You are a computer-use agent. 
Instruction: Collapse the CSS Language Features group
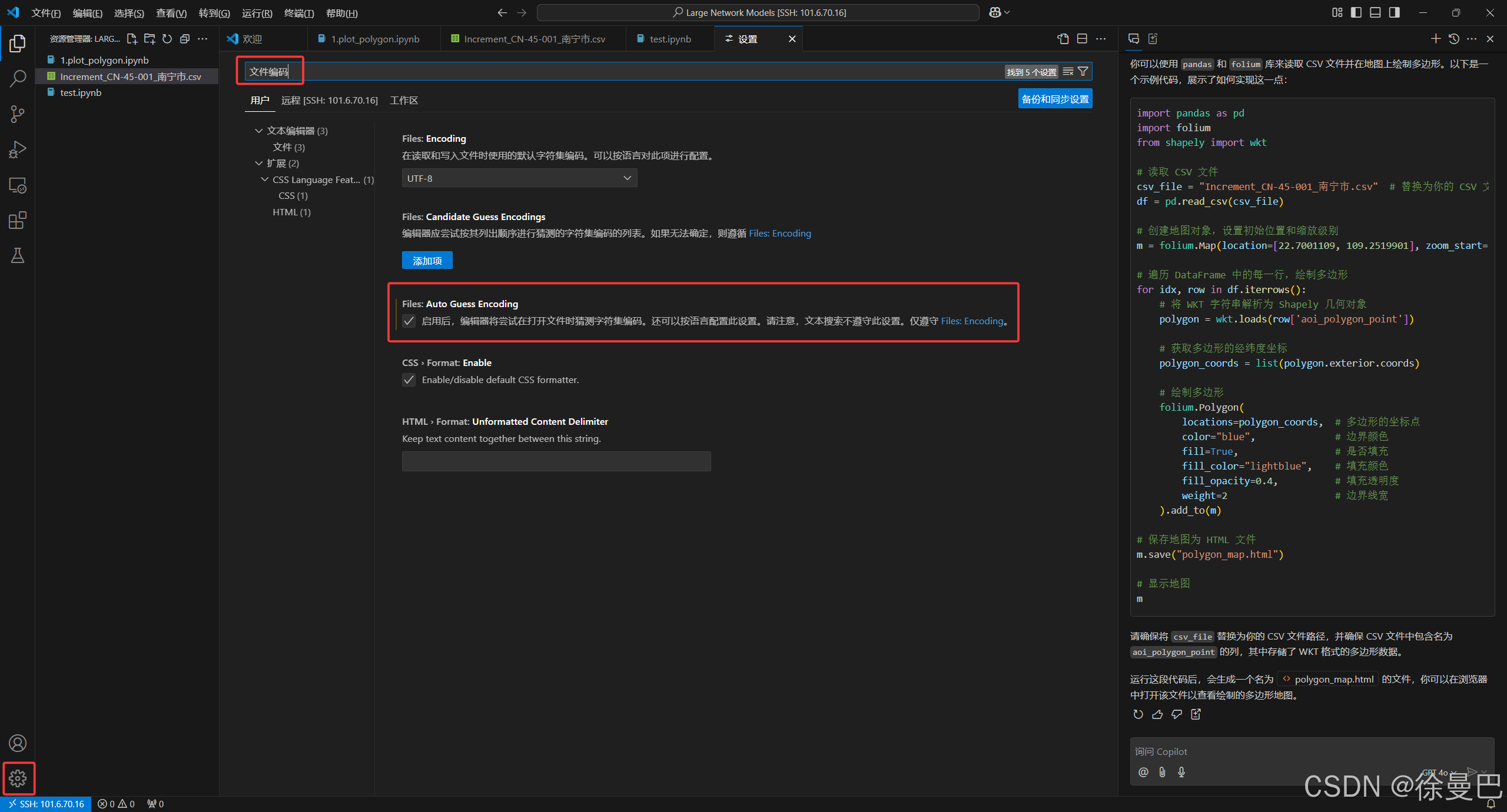click(x=265, y=179)
